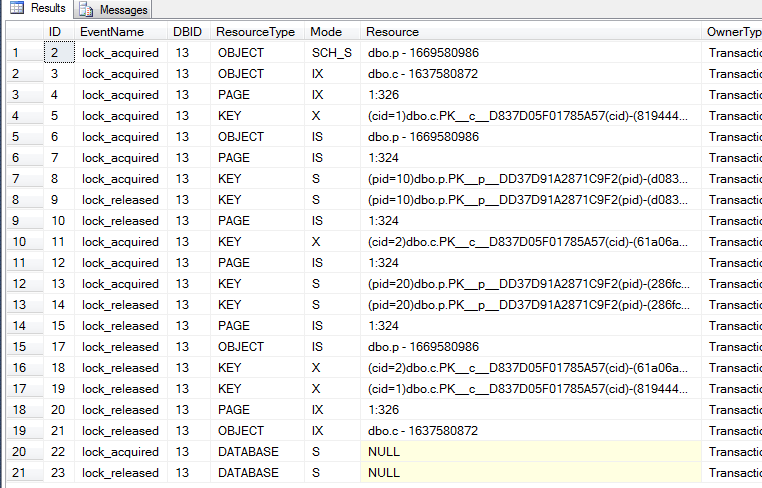This screenshot has height=488, width=762.
Task: Click the DATABASE cell in row 21
Action: 248,473
